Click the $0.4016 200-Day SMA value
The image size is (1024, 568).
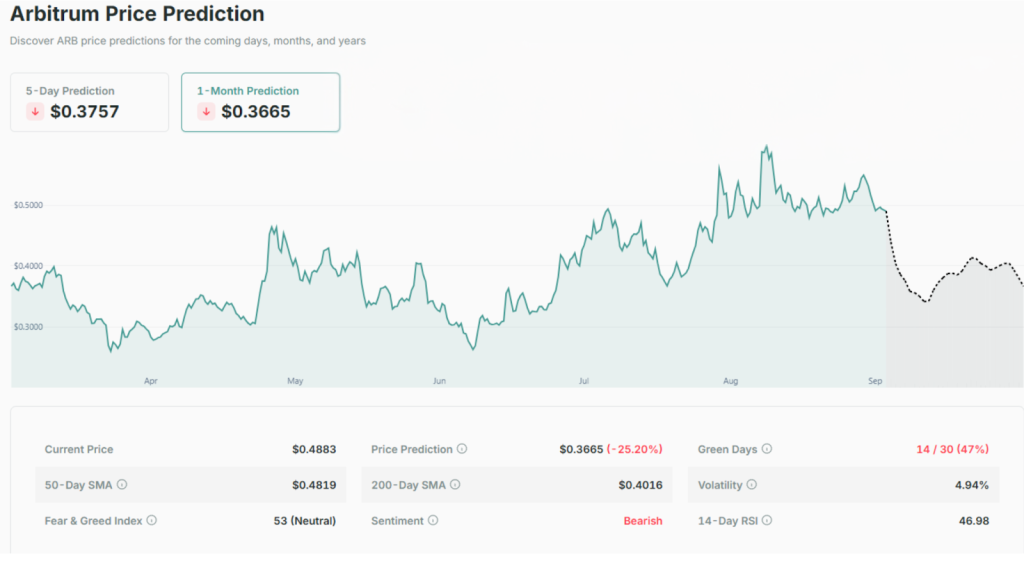pos(641,485)
